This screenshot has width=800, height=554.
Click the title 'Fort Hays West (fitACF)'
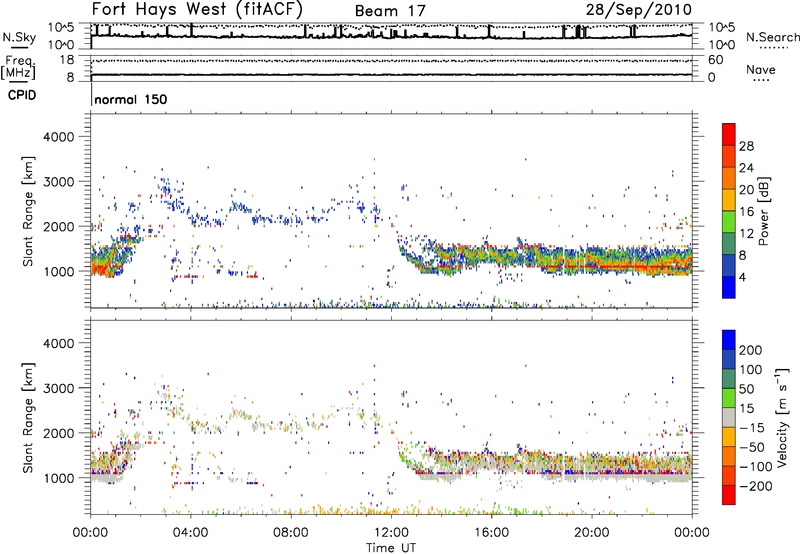197,9
